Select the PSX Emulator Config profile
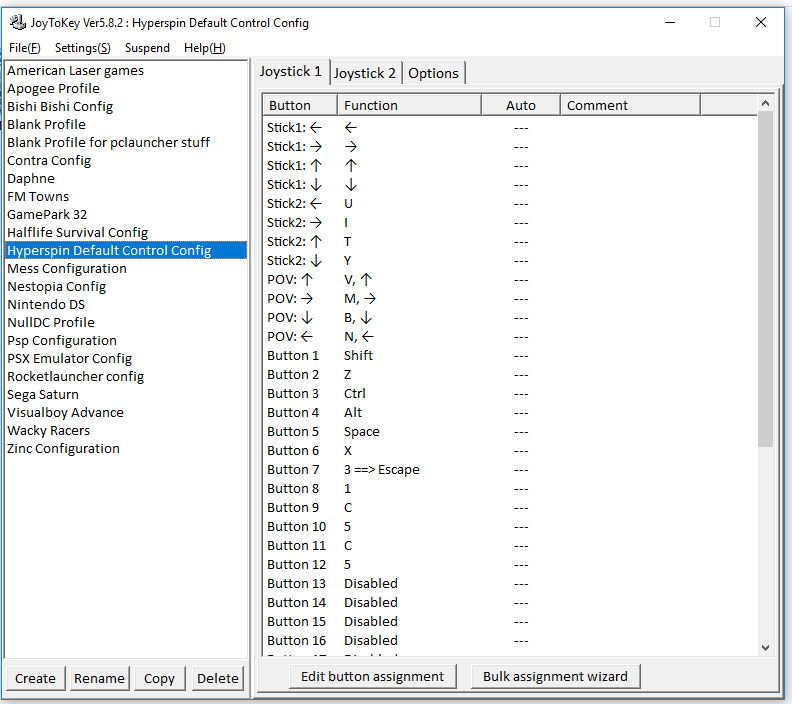This screenshot has width=792, height=704. pos(126,359)
